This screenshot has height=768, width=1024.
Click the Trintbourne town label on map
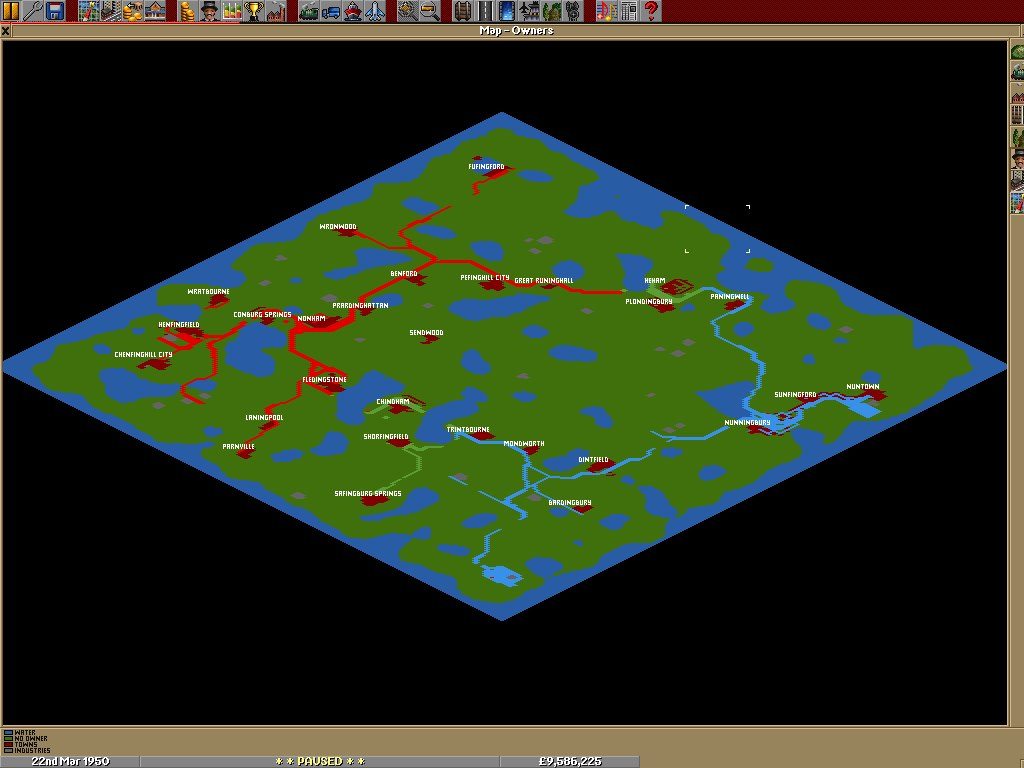468,430
